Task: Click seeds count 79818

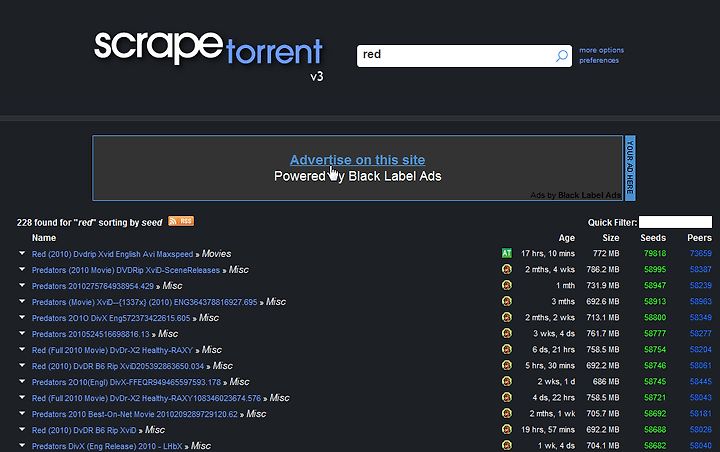Action: pos(655,254)
